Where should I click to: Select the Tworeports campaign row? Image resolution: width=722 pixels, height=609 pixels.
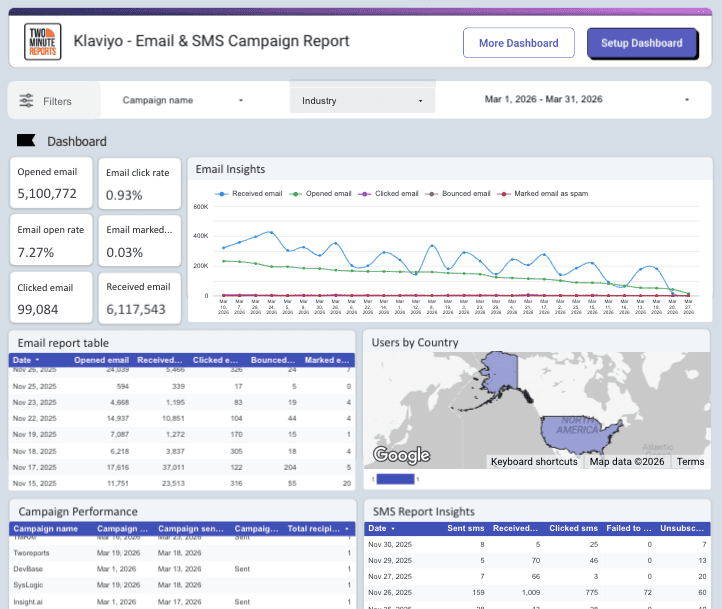[182, 553]
